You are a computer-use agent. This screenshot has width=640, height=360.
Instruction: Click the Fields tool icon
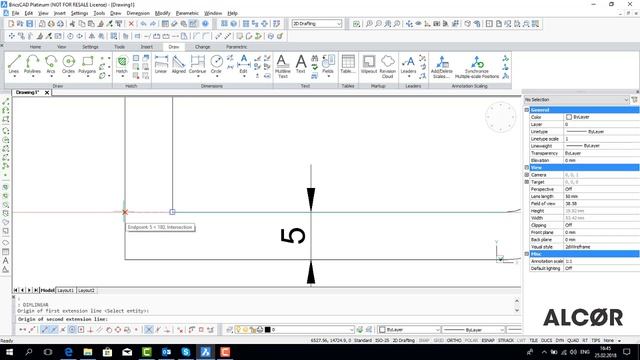(328, 64)
